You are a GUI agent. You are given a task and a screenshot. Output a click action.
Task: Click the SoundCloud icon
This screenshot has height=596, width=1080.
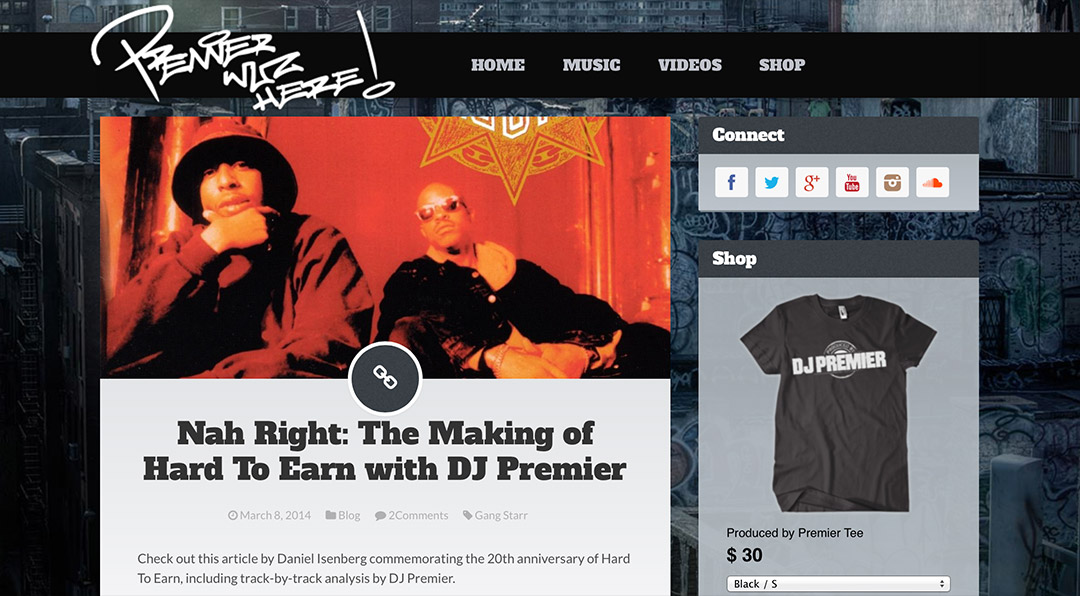tap(933, 183)
